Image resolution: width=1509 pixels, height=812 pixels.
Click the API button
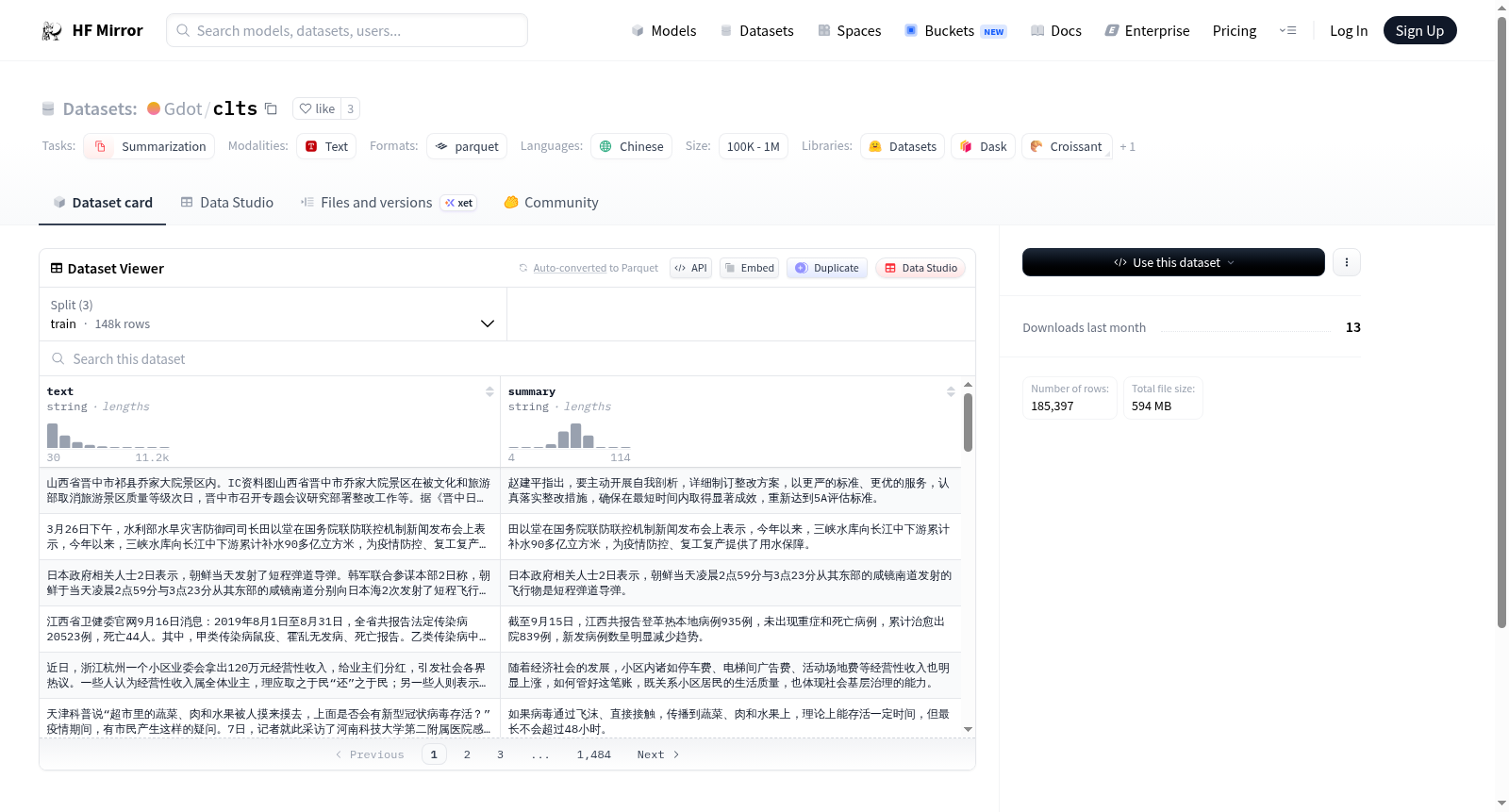(690, 268)
